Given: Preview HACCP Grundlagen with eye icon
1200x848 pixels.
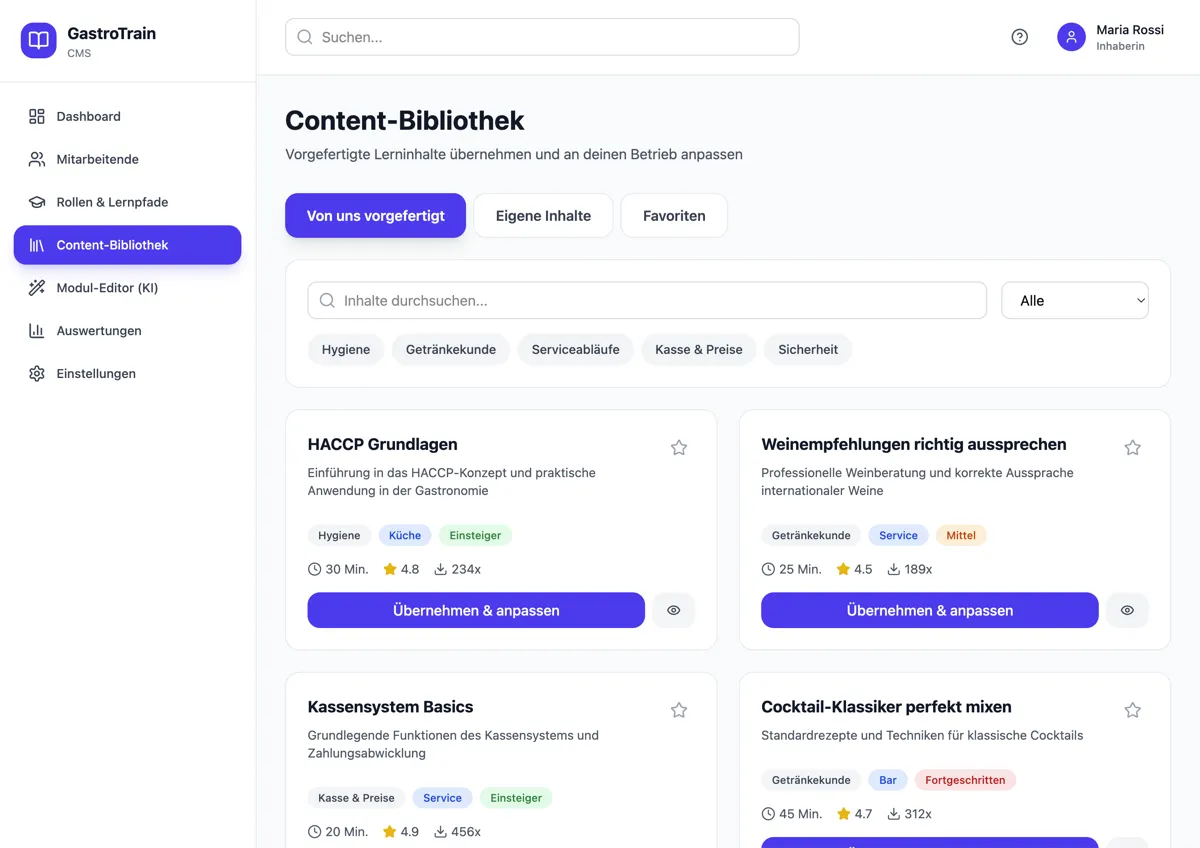Looking at the screenshot, I should (x=673, y=610).
